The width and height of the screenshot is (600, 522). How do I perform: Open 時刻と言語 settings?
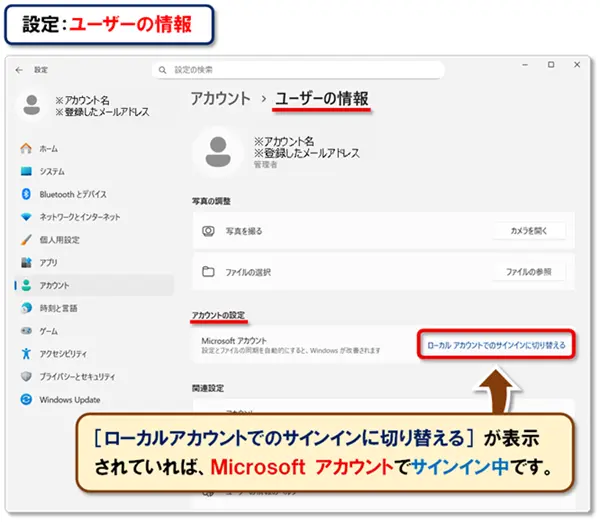[x=94, y=308]
